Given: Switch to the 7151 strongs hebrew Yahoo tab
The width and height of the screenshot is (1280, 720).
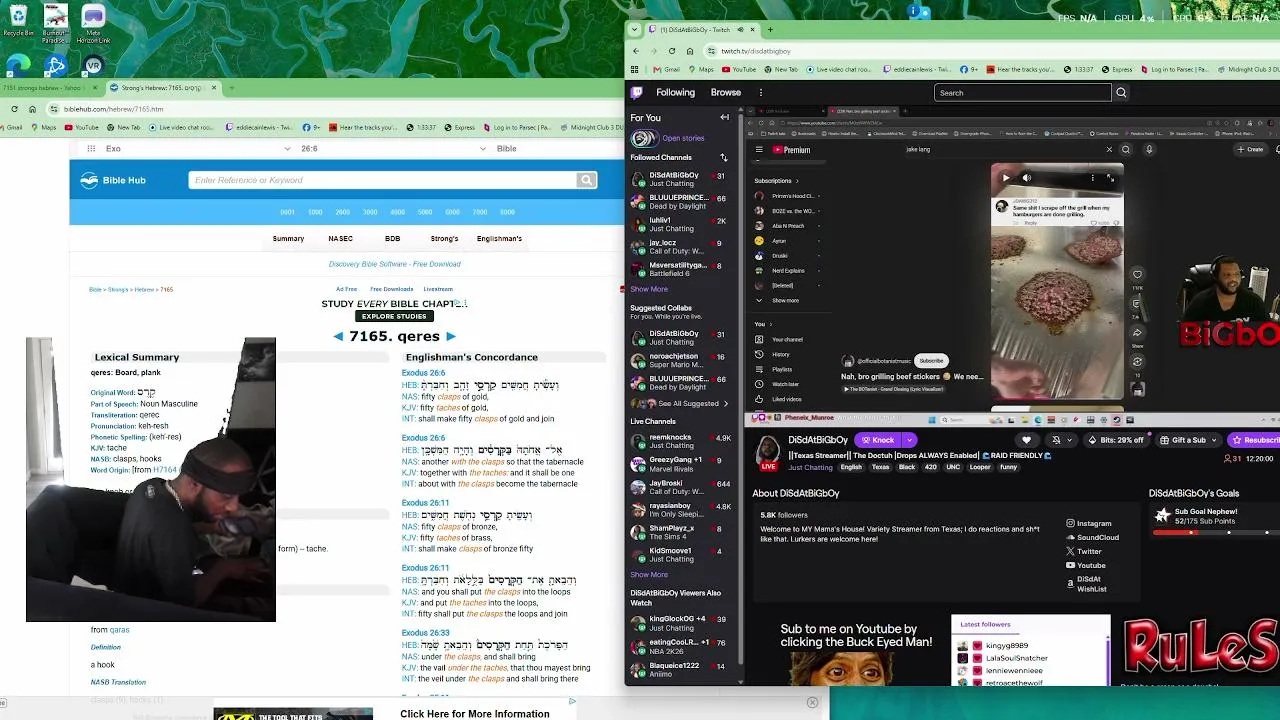Looking at the screenshot, I should [50, 88].
